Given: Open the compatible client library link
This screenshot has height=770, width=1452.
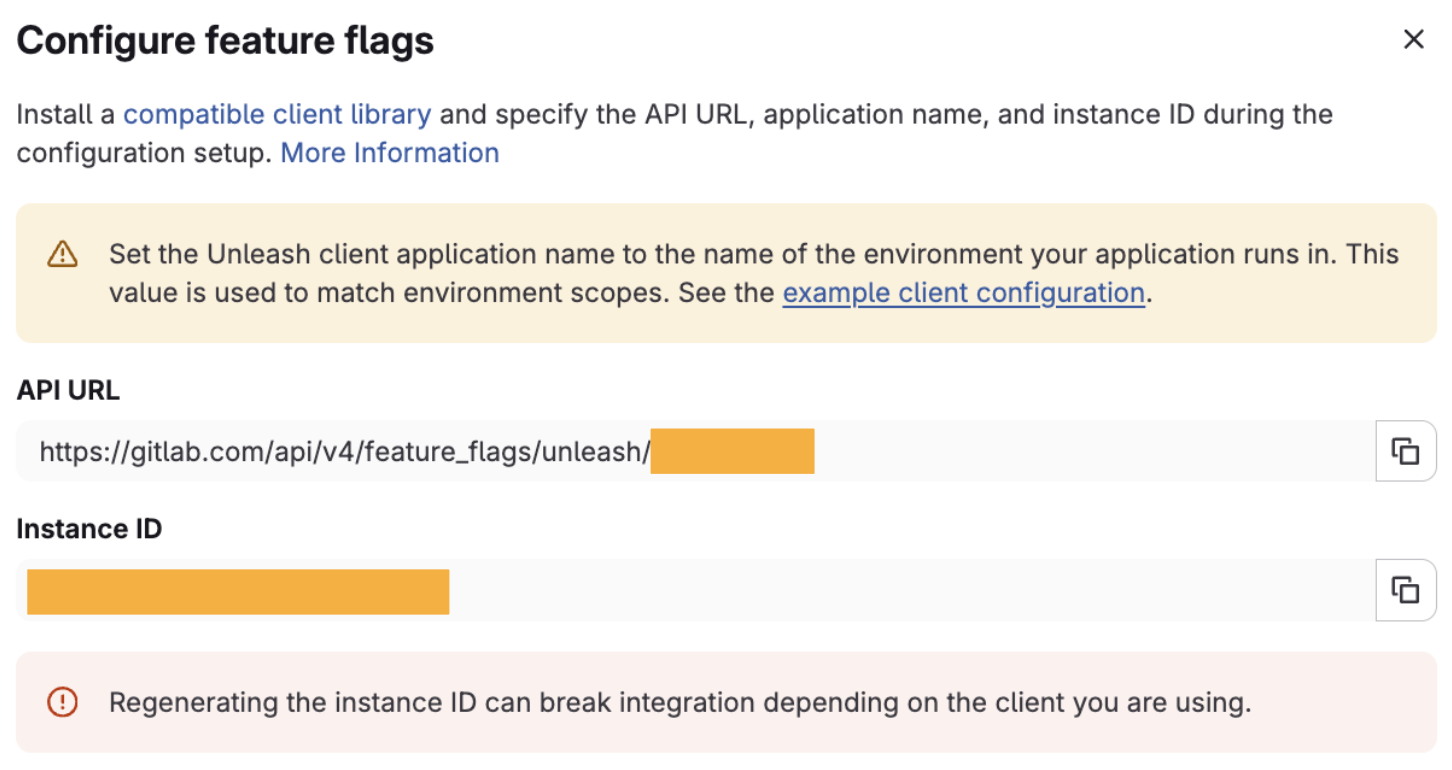Looking at the screenshot, I should pos(277,114).
